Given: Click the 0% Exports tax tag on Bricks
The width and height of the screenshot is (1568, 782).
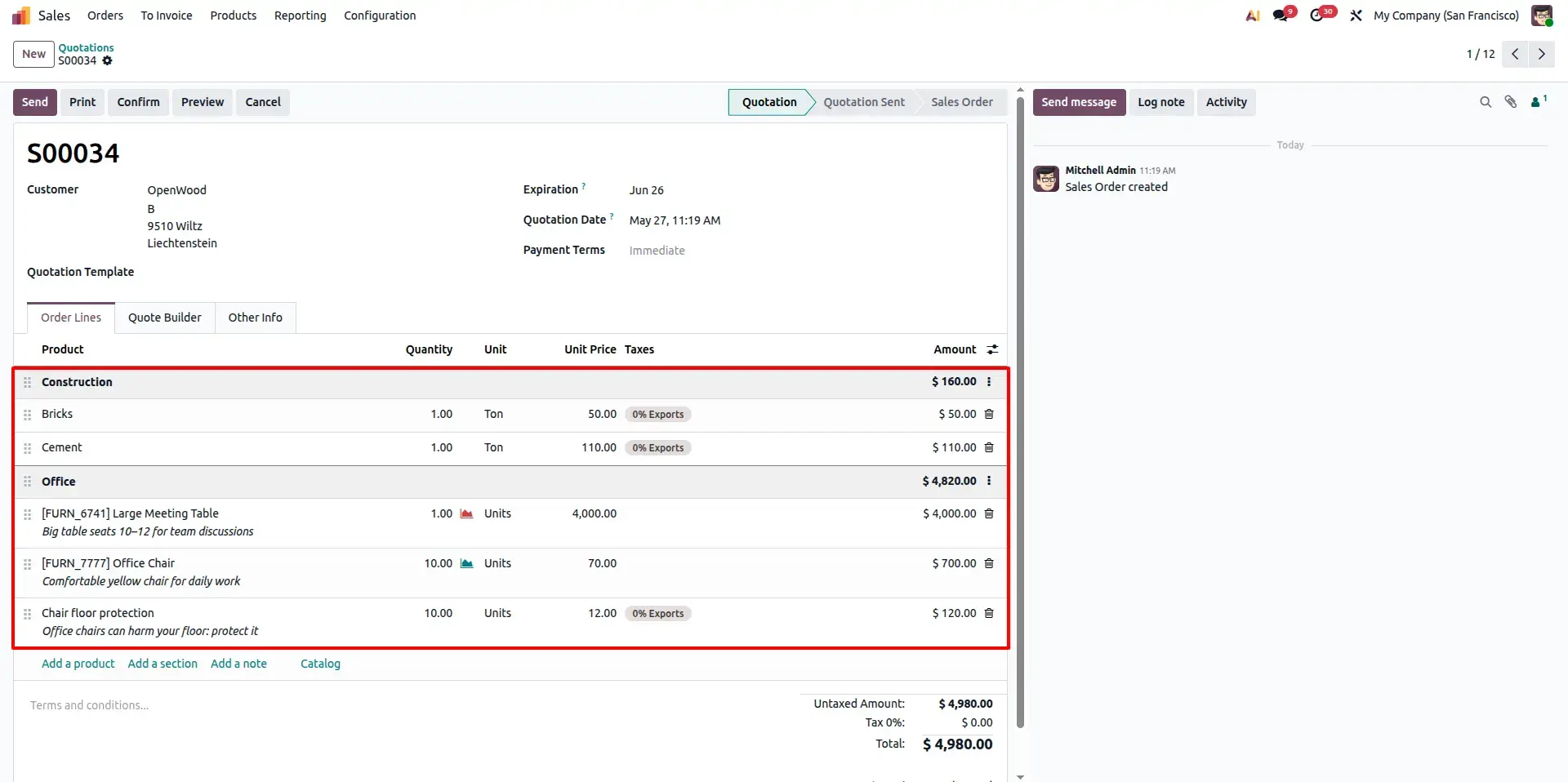Looking at the screenshot, I should pos(658,415).
